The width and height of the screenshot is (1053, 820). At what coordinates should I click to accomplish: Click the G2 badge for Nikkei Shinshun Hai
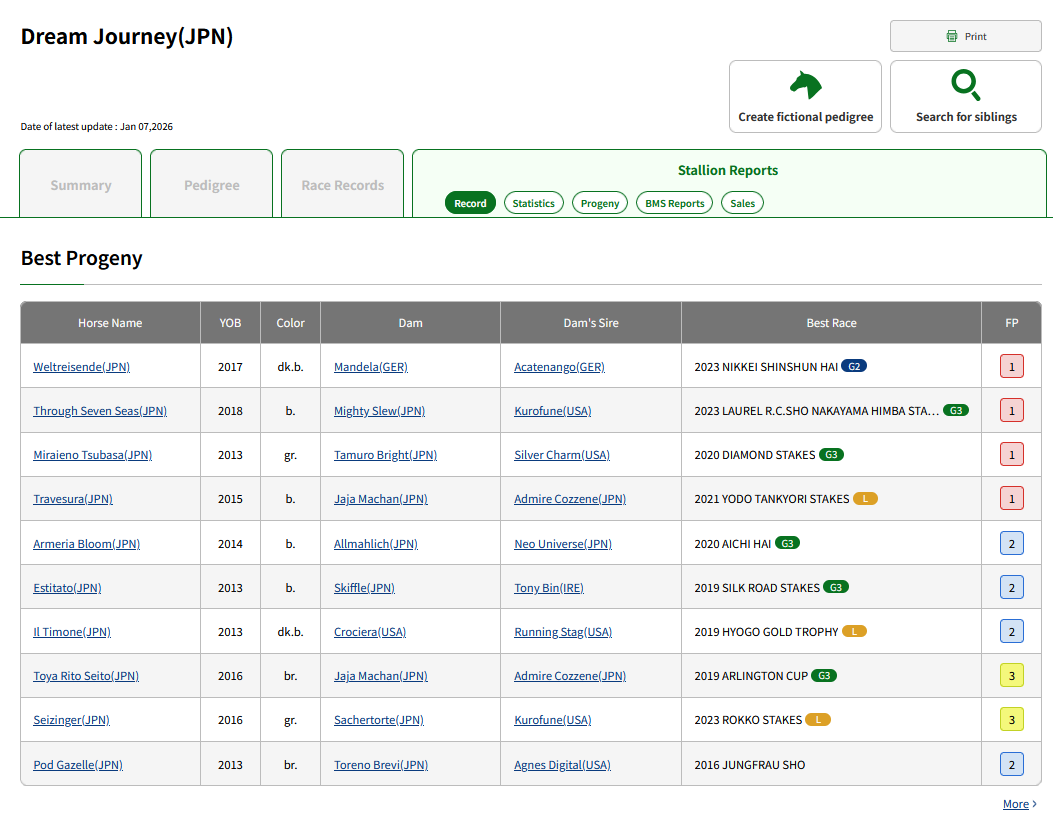[854, 366]
